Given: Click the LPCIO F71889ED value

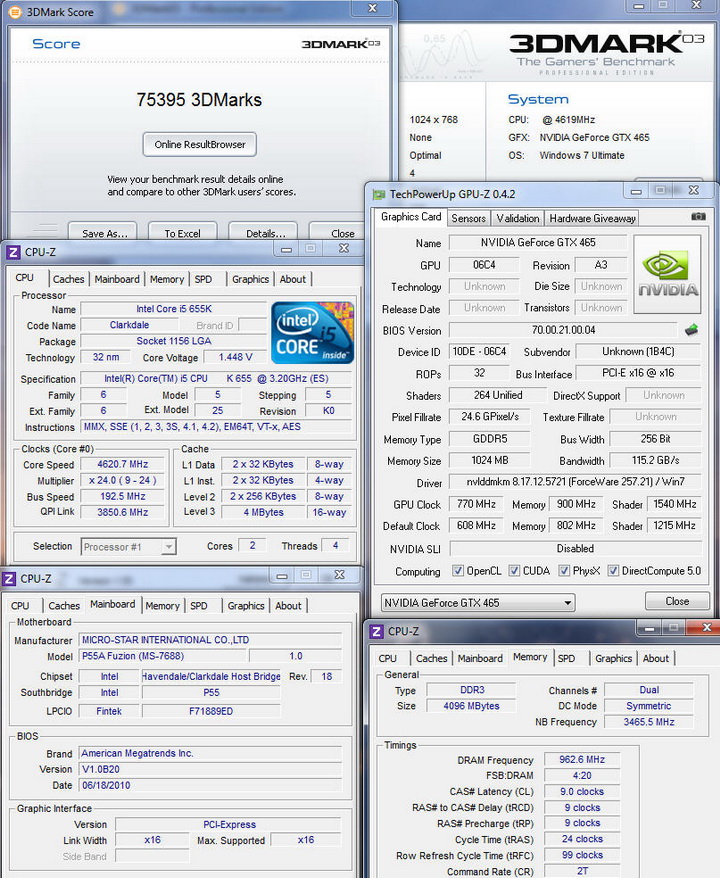Looking at the screenshot, I should point(211,711).
